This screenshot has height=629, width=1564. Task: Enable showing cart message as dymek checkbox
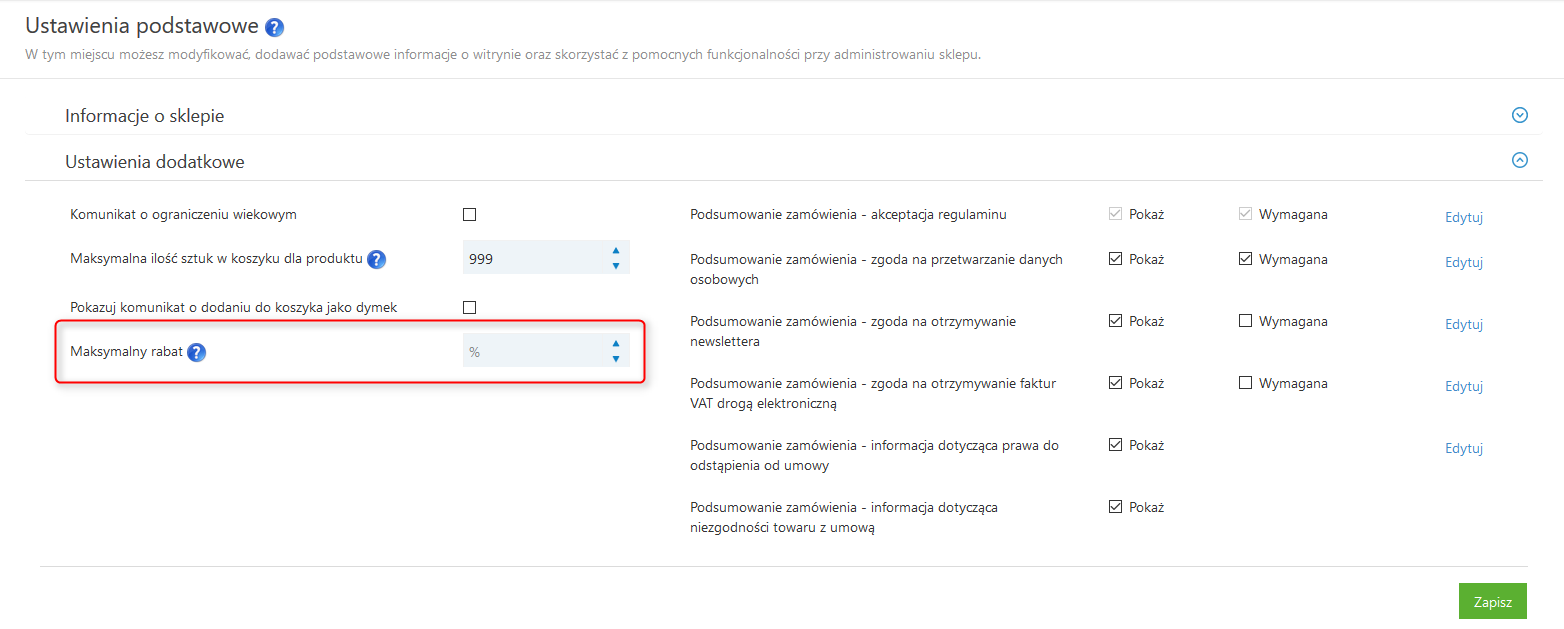point(470,307)
